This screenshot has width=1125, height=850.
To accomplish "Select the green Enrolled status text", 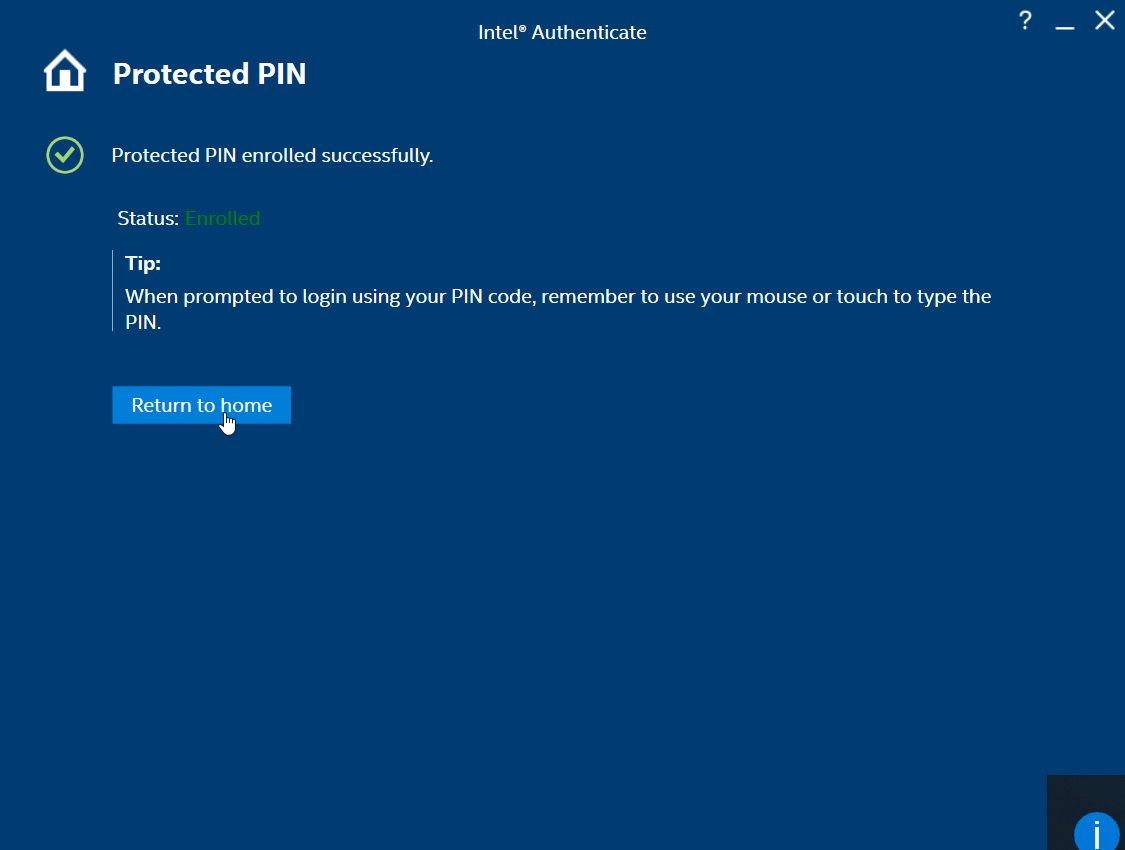I will (x=222, y=218).
